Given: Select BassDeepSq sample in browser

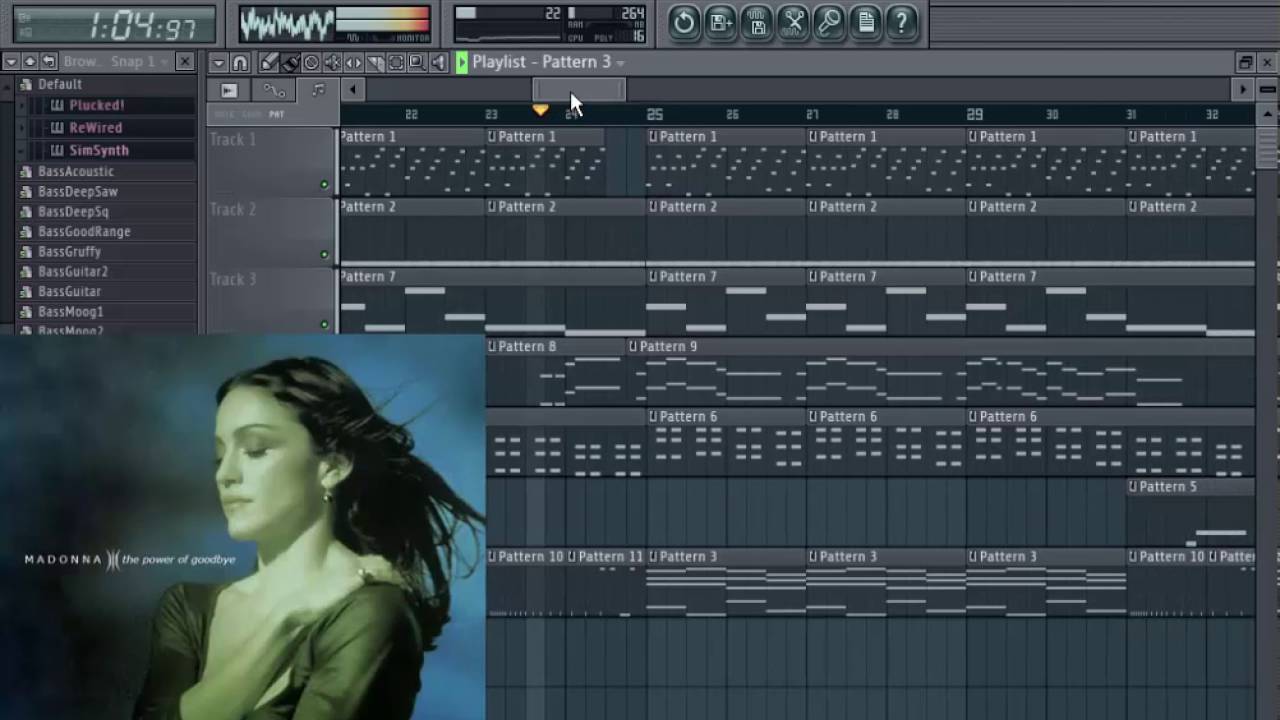Looking at the screenshot, I should pos(73,211).
